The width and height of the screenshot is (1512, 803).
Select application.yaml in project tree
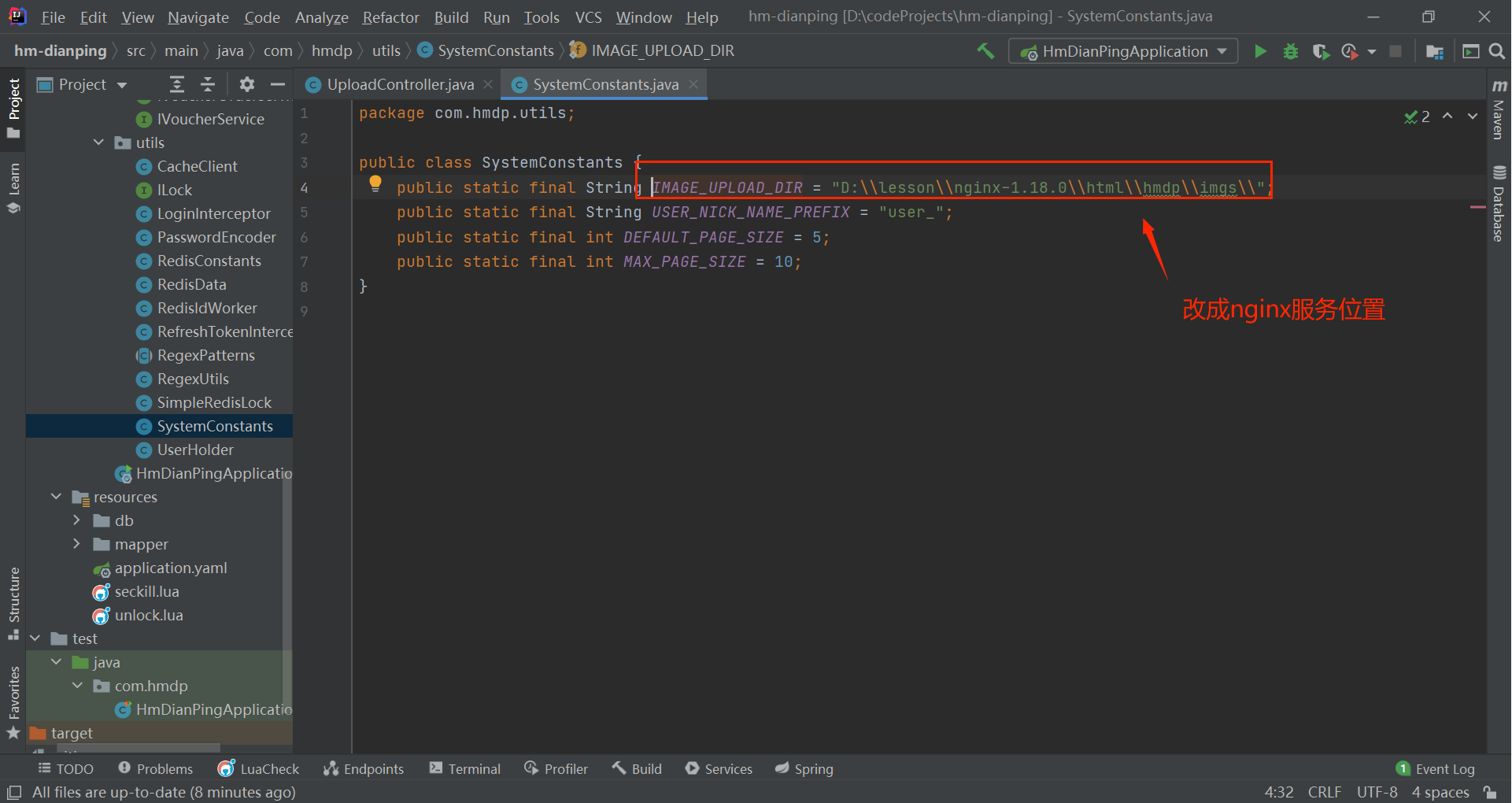pyautogui.click(x=171, y=568)
